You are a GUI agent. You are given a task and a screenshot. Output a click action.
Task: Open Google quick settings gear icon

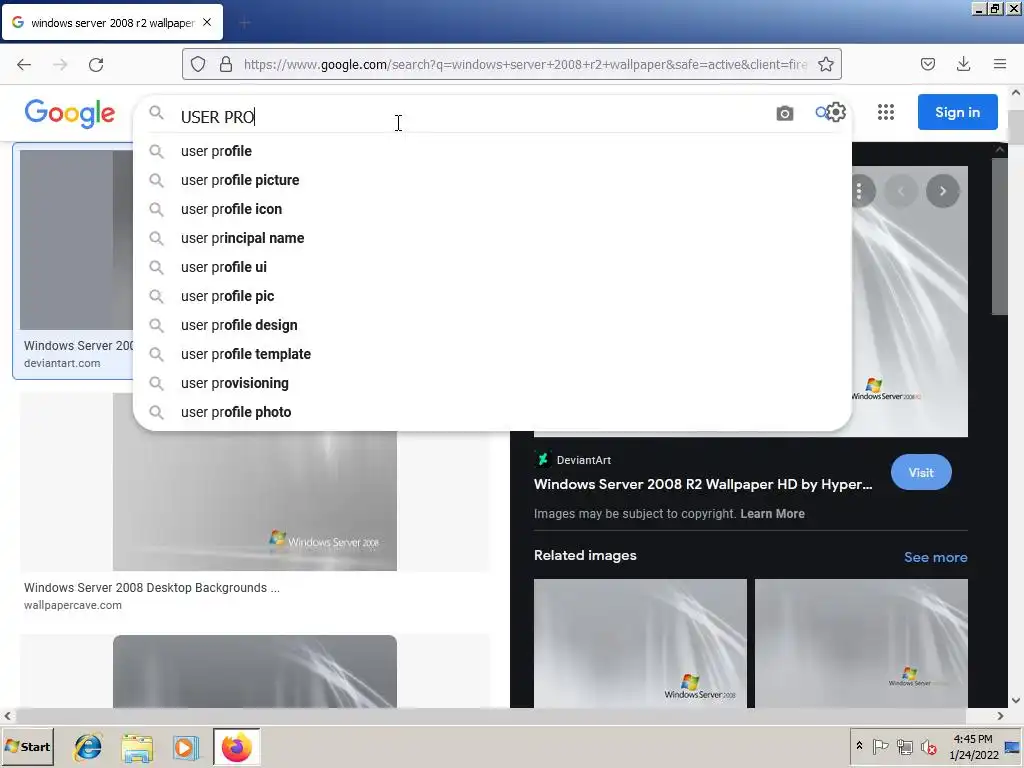point(836,112)
